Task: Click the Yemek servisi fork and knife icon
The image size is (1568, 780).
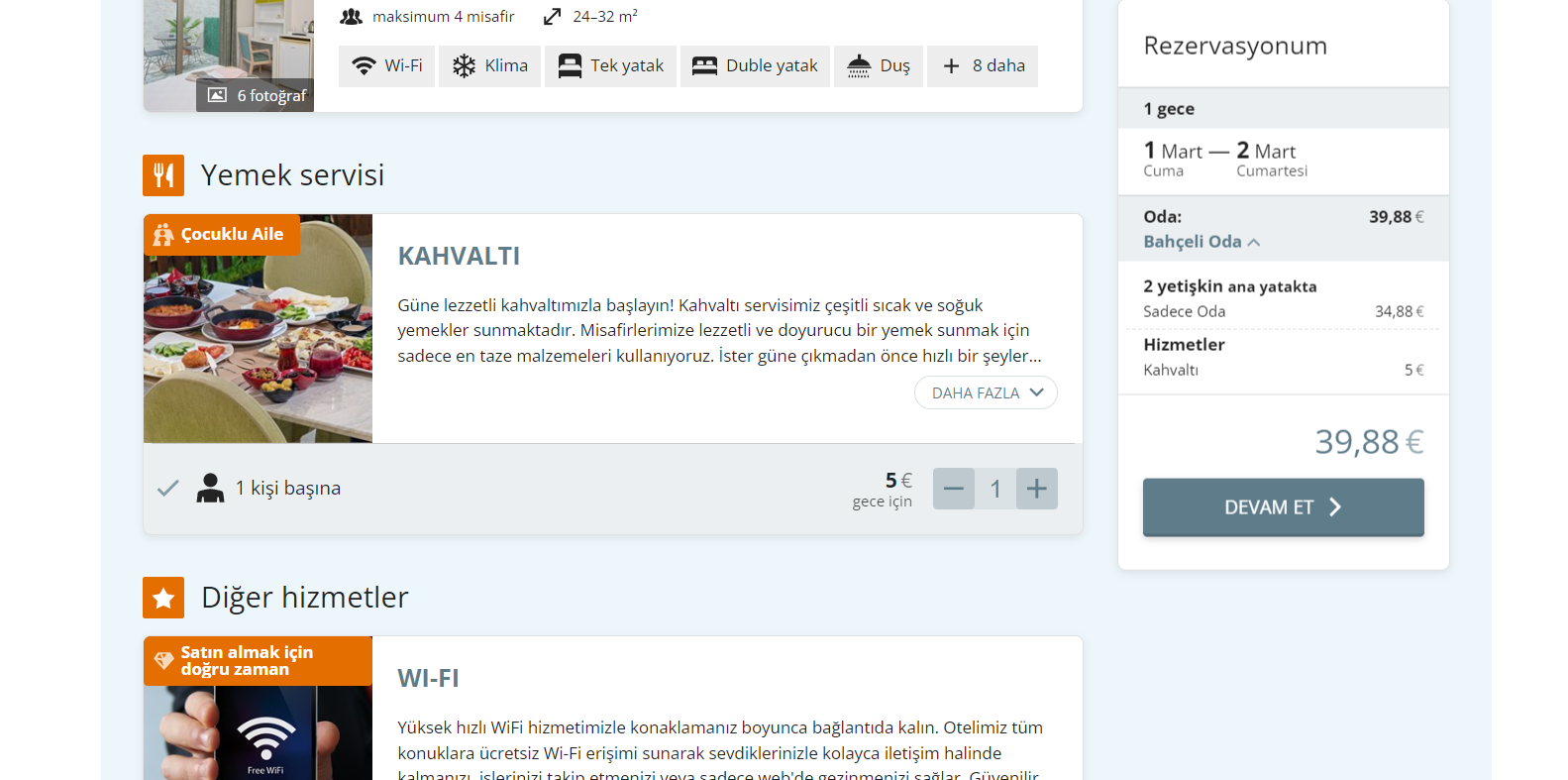Action: click(163, 175)
